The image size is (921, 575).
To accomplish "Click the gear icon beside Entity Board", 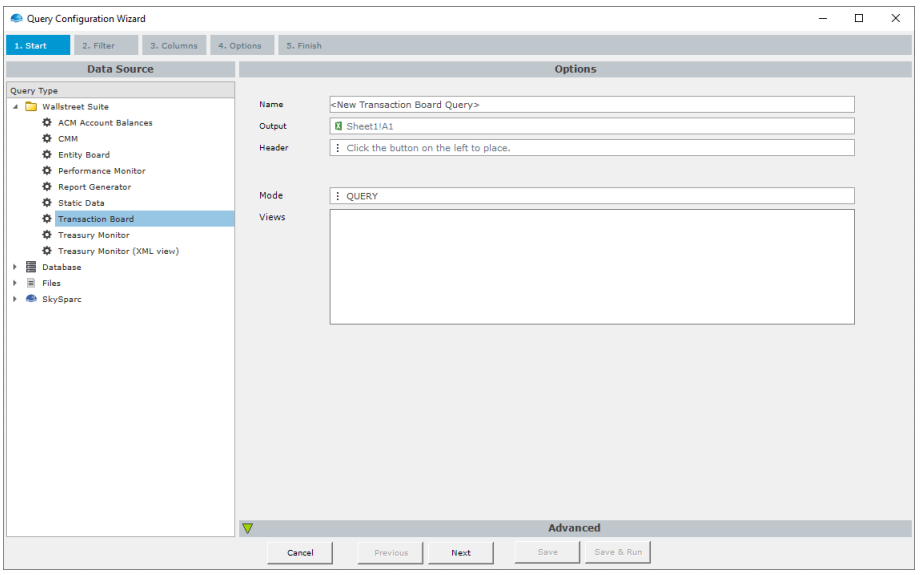I will coord(47,154).
